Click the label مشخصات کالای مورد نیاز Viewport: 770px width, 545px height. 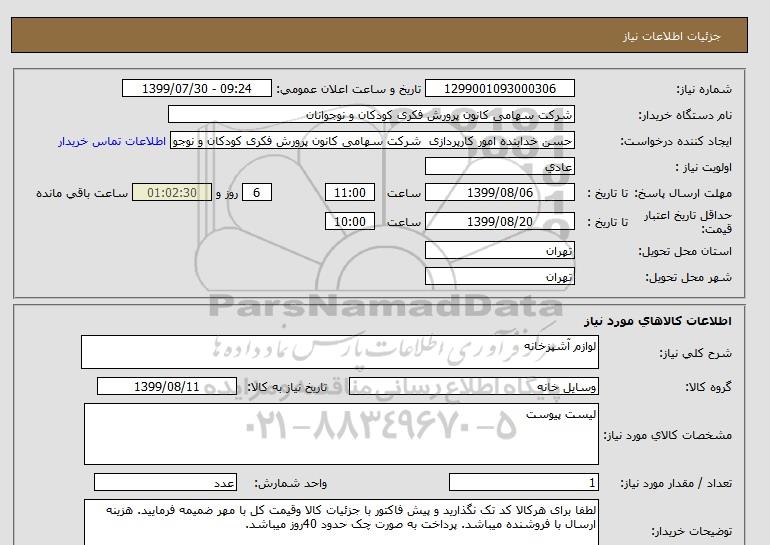click(x=667, y=435)
